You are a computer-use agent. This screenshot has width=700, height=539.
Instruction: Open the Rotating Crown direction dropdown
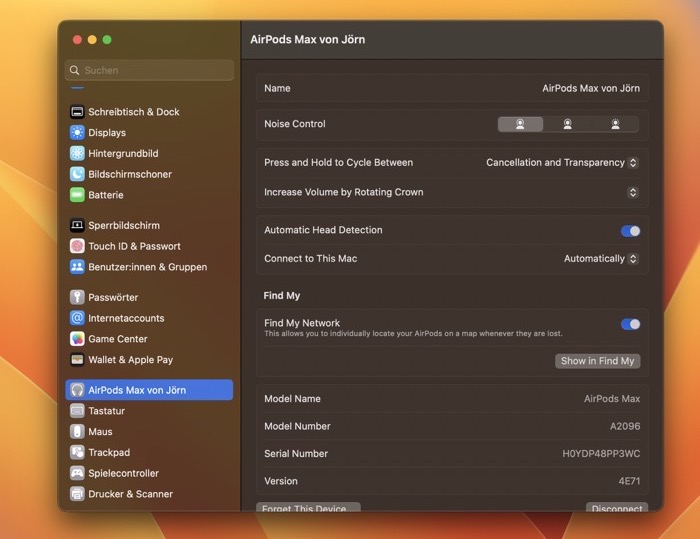coord(633,192)
